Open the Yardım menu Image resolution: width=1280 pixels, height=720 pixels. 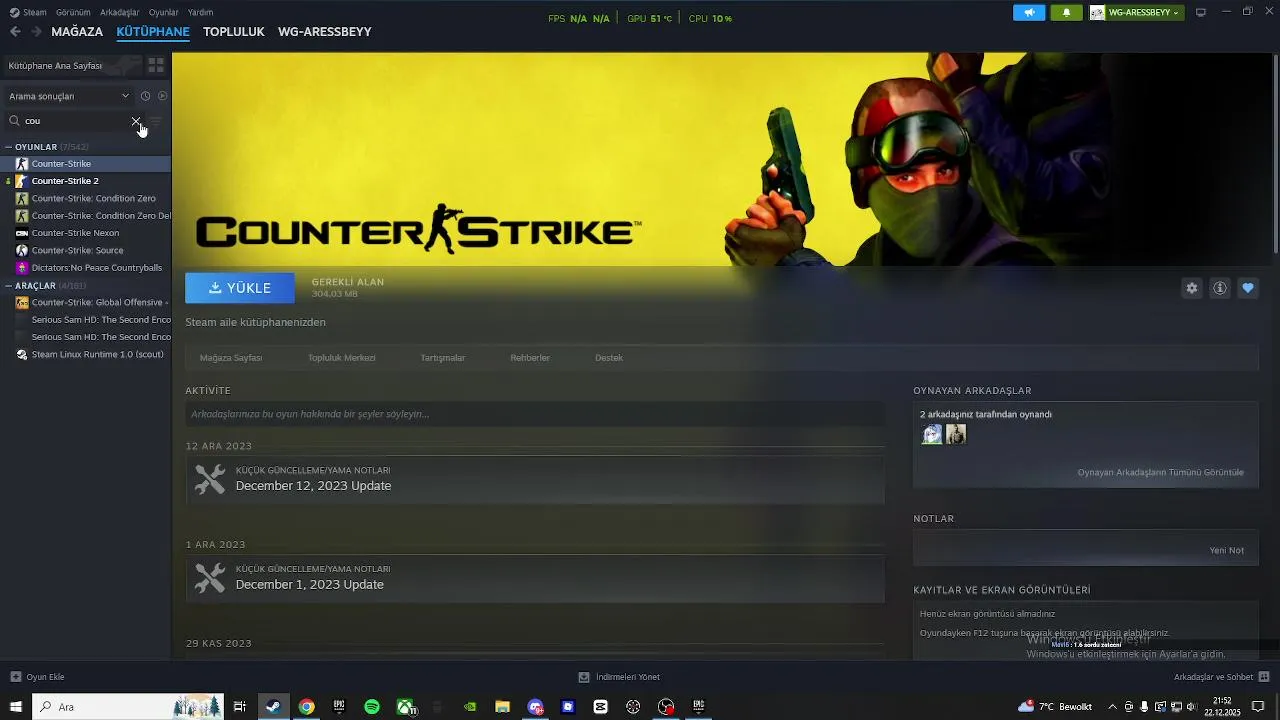[x=201, y=12]
